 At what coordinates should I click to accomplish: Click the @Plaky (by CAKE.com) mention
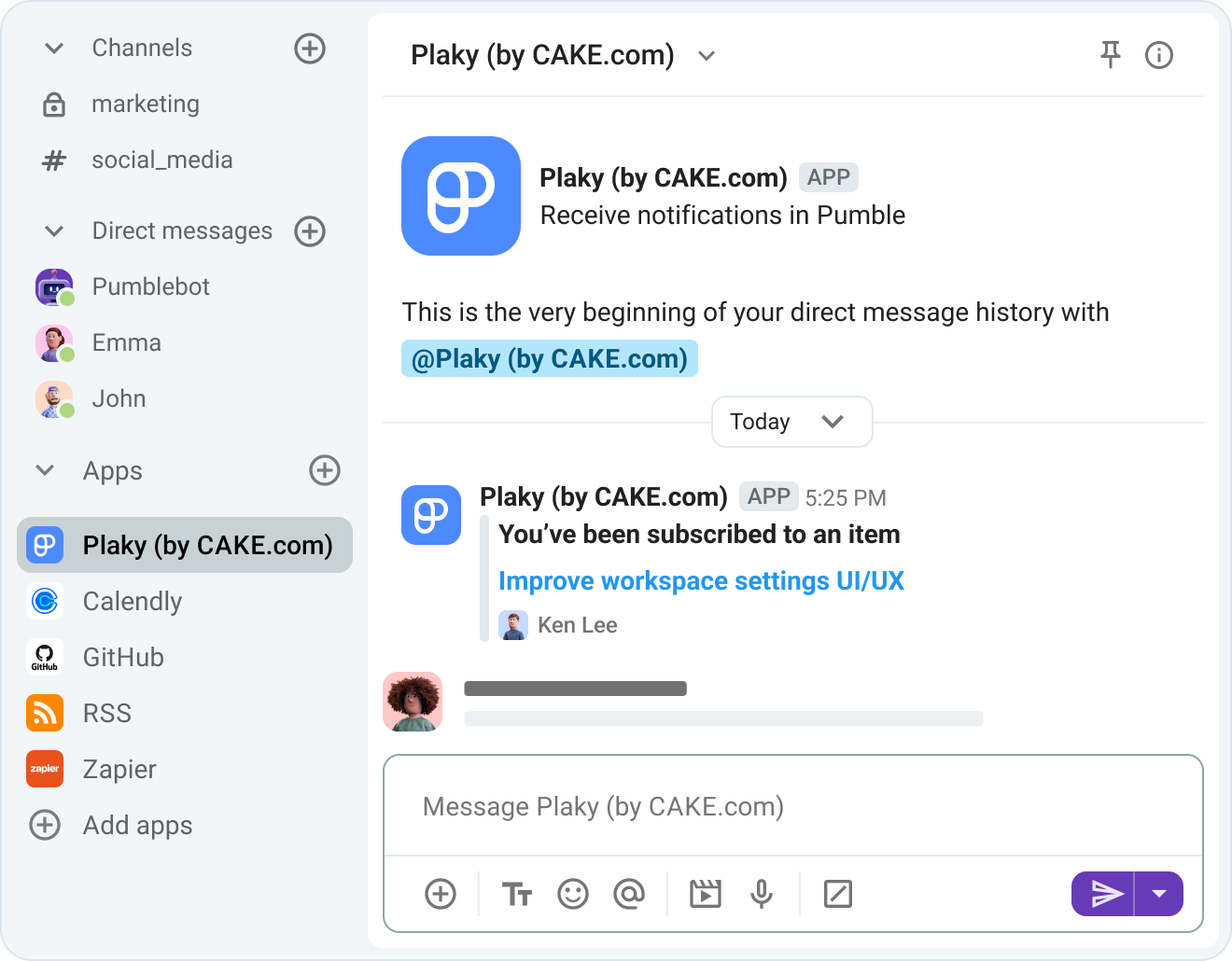[550, 358]
